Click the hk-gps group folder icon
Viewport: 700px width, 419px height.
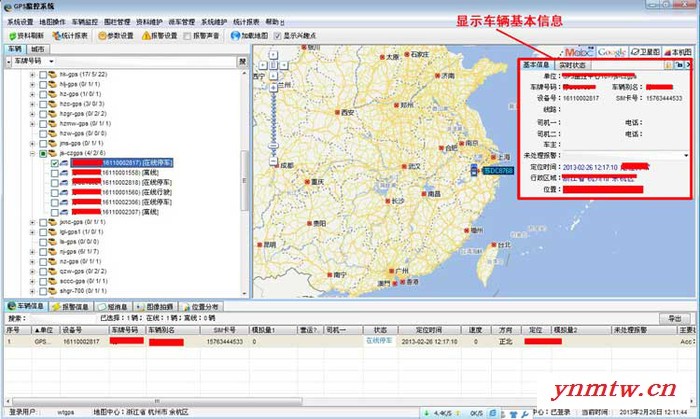click(x=52, y=75)
